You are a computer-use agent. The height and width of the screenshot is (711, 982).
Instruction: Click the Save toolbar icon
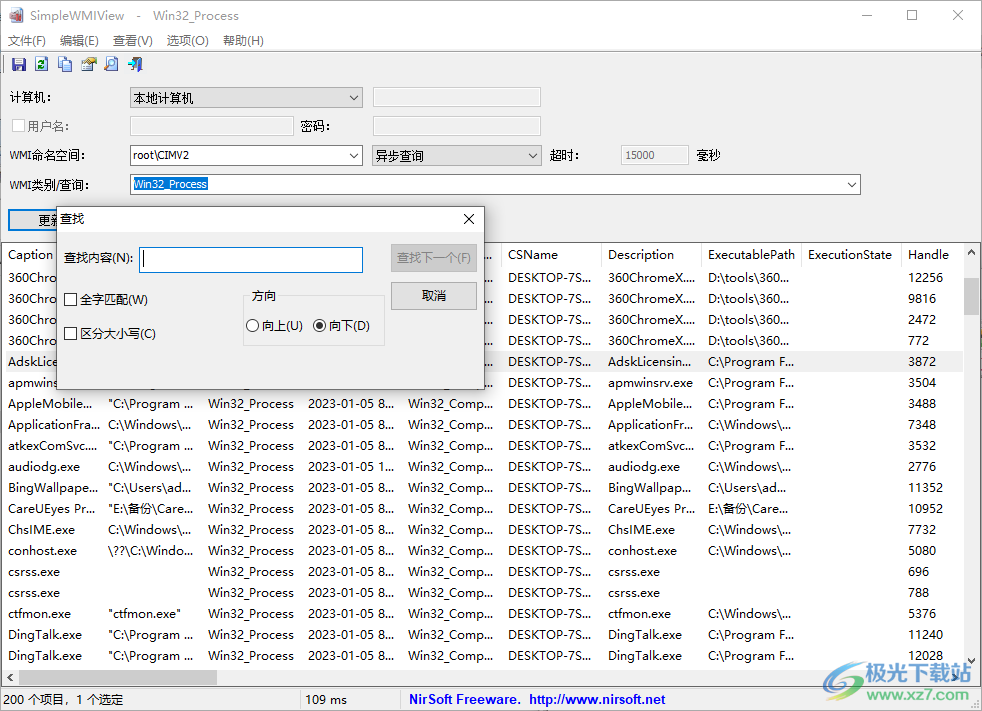tap(18, 63)
